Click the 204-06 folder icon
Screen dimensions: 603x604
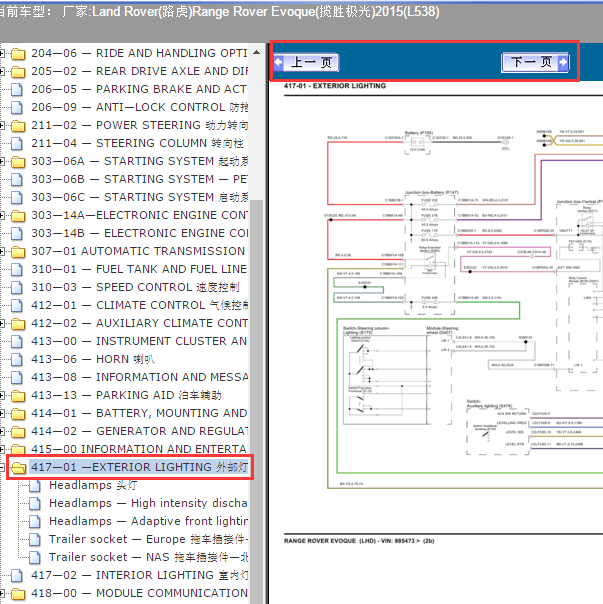18,54
